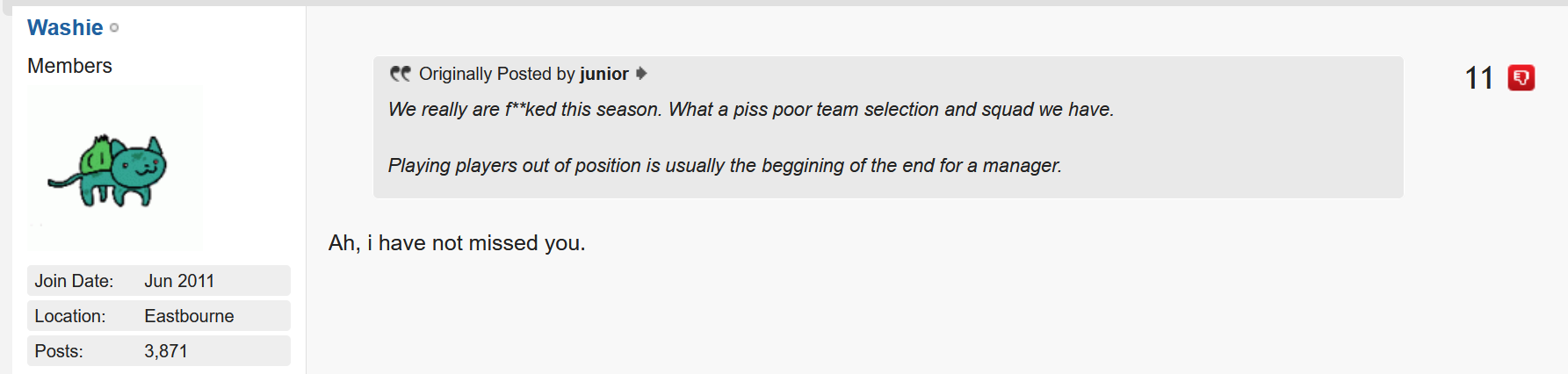Click the Jun 2011 join date value
The width and height of the screenshot is (1568, 374).
(x=179, y=281)
